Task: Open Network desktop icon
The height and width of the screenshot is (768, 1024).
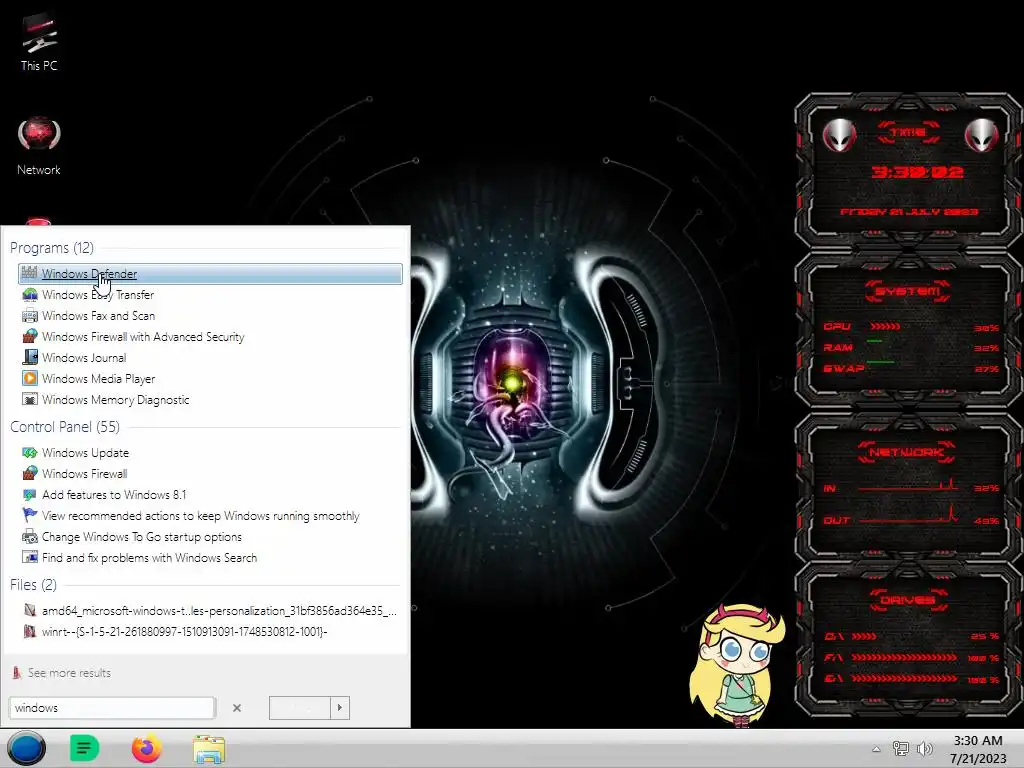Action: point(39,146)
